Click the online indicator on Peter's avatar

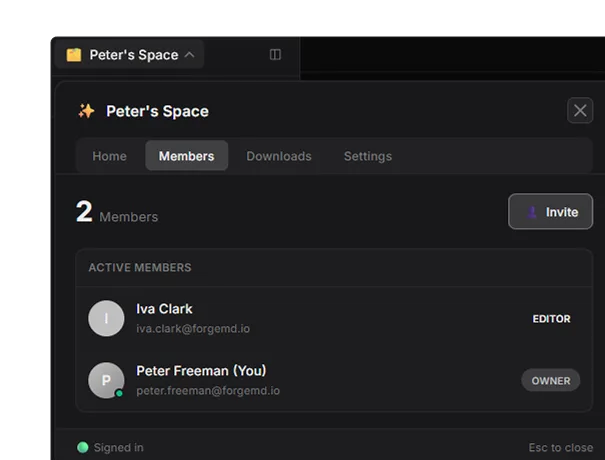pyautogui.click(x=119, y=393)
